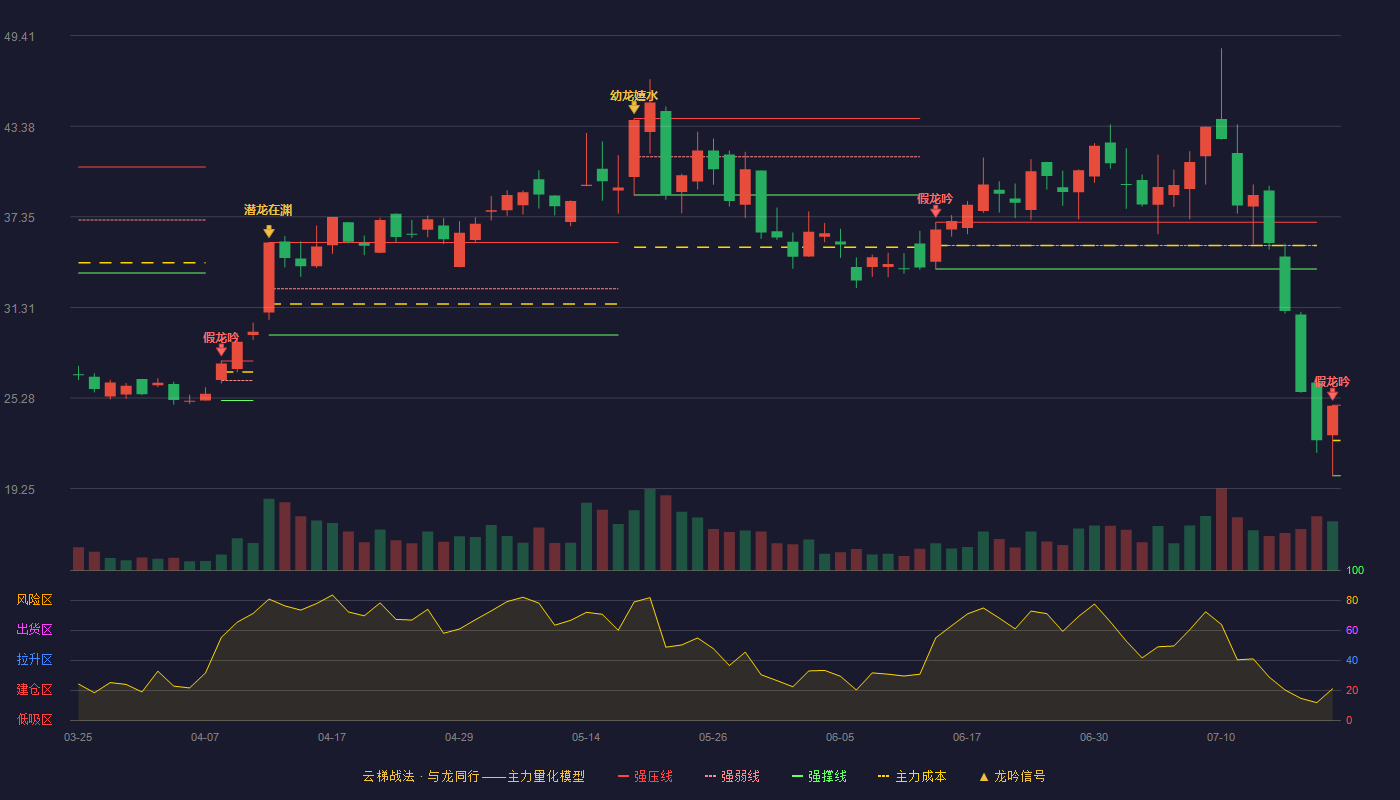
Task: Click the tallest volume bar near 07-10
Action: [1221, 529]
